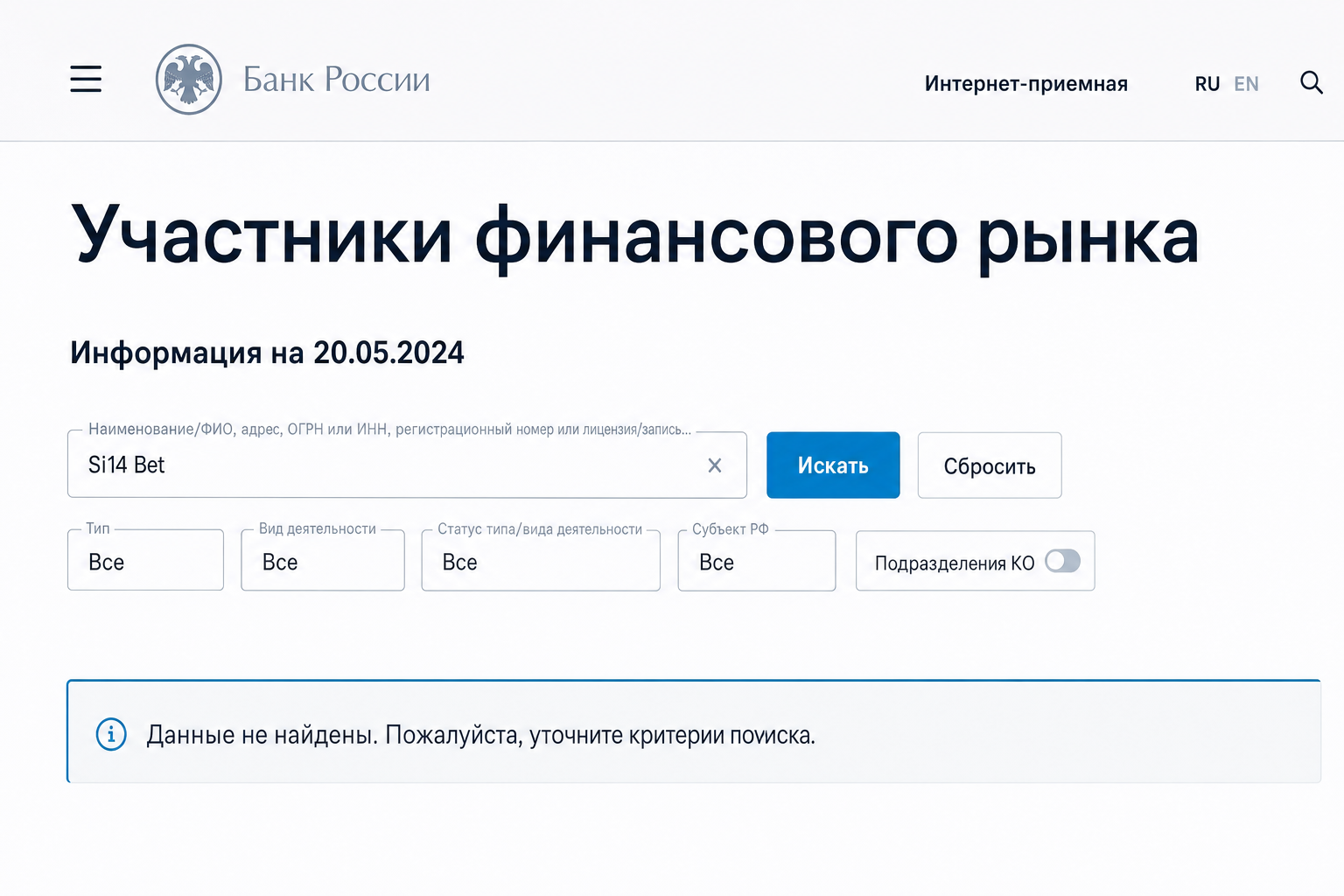Open the Тип dropdown
Image resolution: width=1344 pixels, height=896 pixels.
tap(145, 560)
